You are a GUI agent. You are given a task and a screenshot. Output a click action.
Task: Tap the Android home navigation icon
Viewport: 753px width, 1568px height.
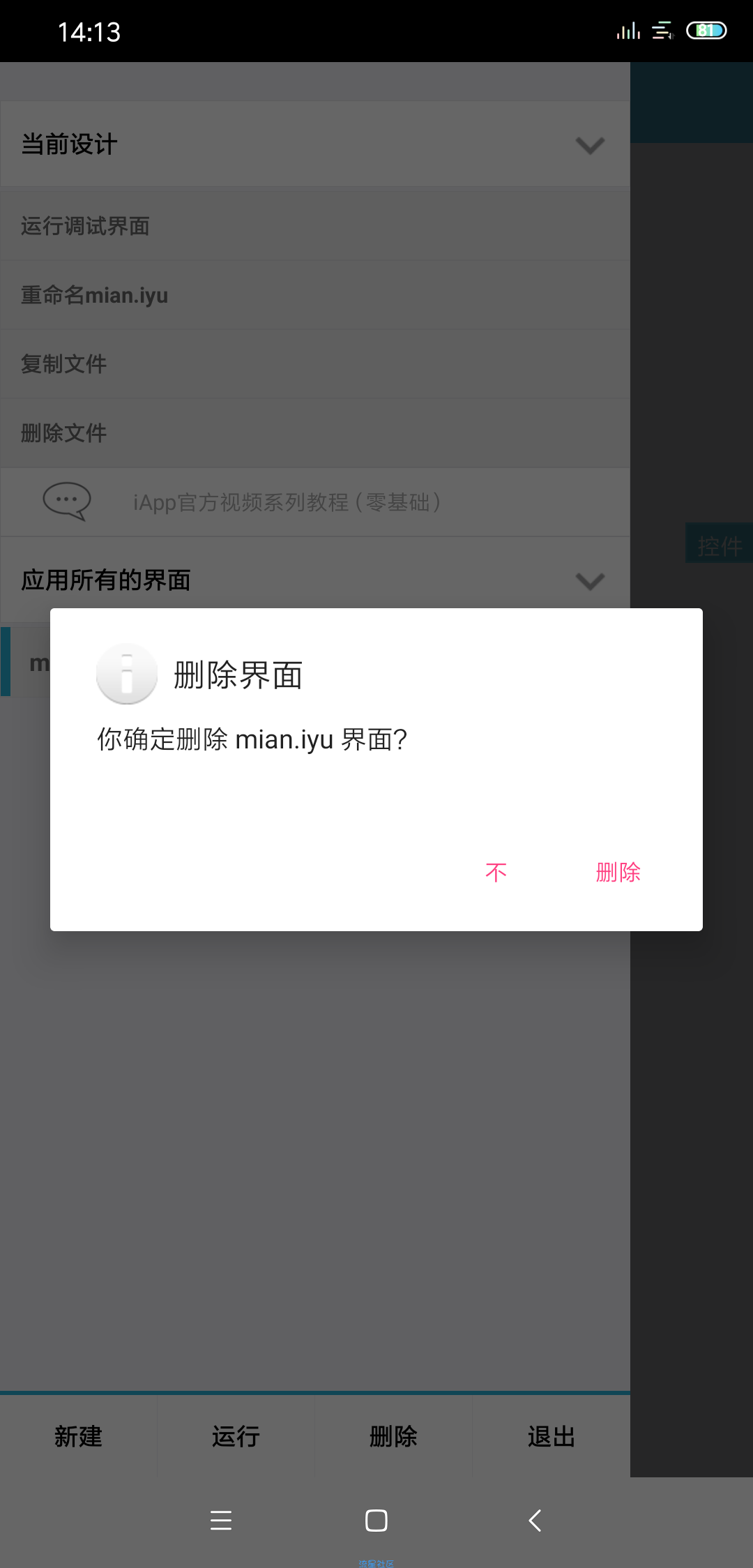coord(376,1521)
